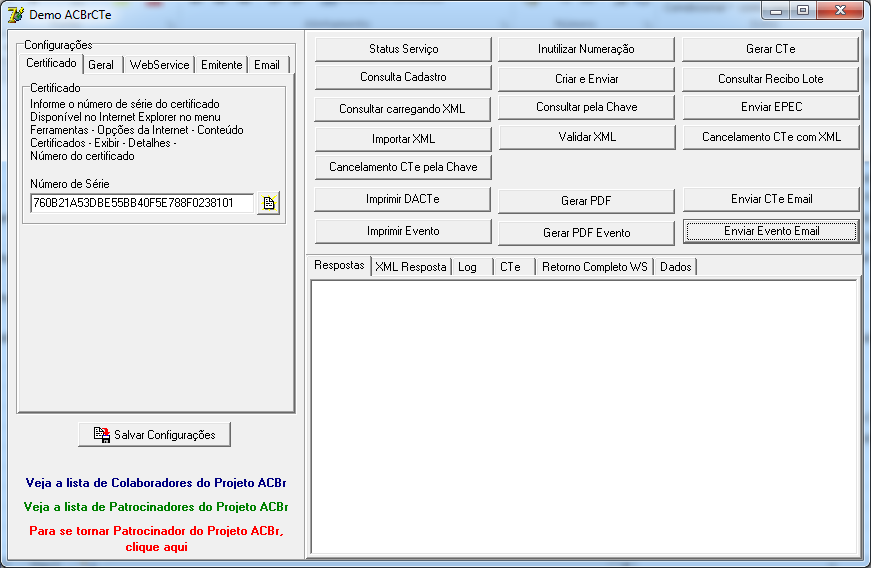The width and height of the screenshot is (871, 568).
Task: Click the Imprimir Evento button
Action: (x=403, y=232)
